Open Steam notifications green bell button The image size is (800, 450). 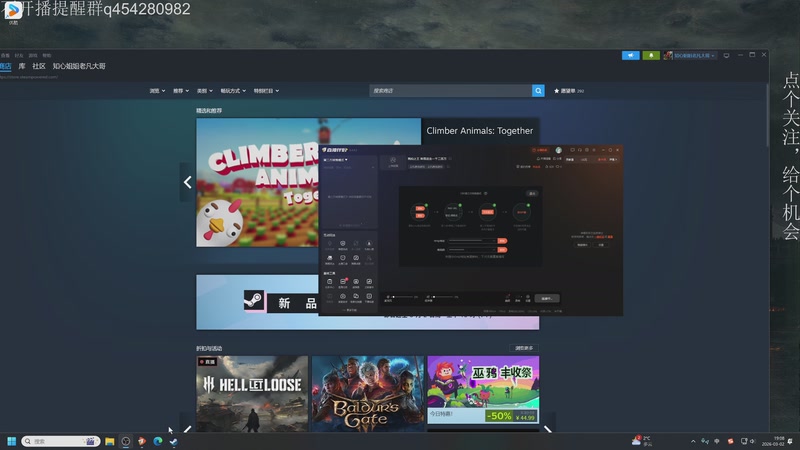coord(651,55)
